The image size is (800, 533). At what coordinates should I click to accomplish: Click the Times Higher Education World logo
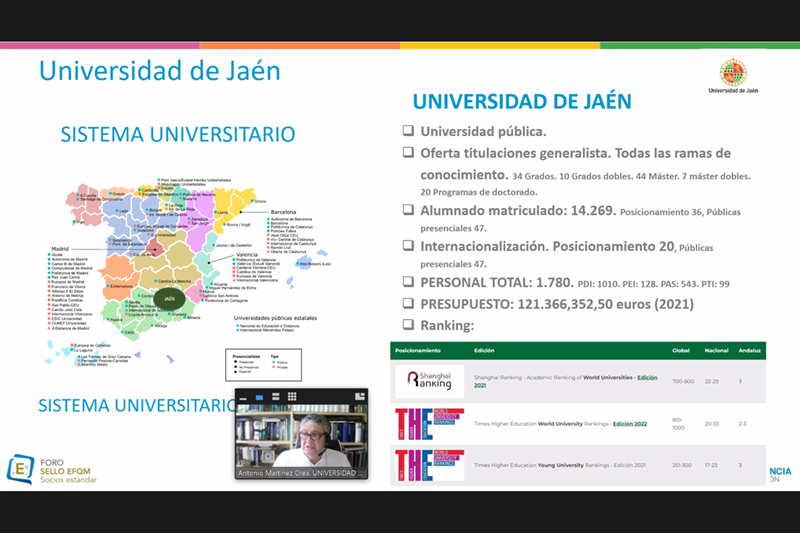pyautogui.click(x=429, y=424)
